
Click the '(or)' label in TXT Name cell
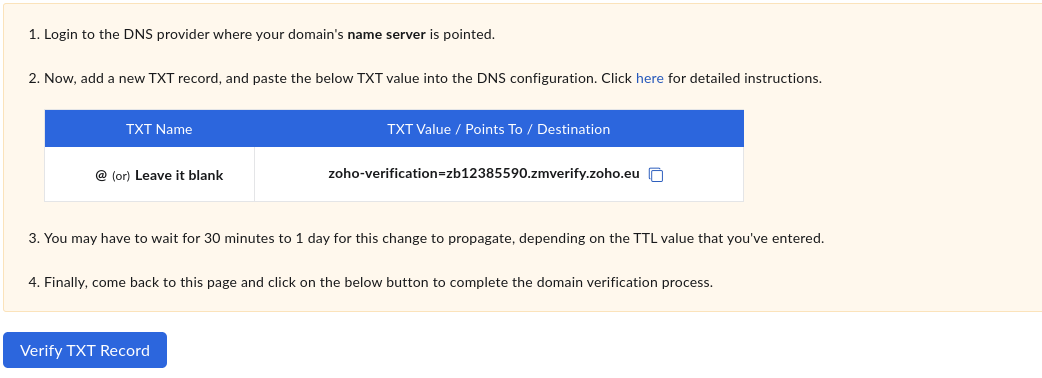(x=121, y=176)
